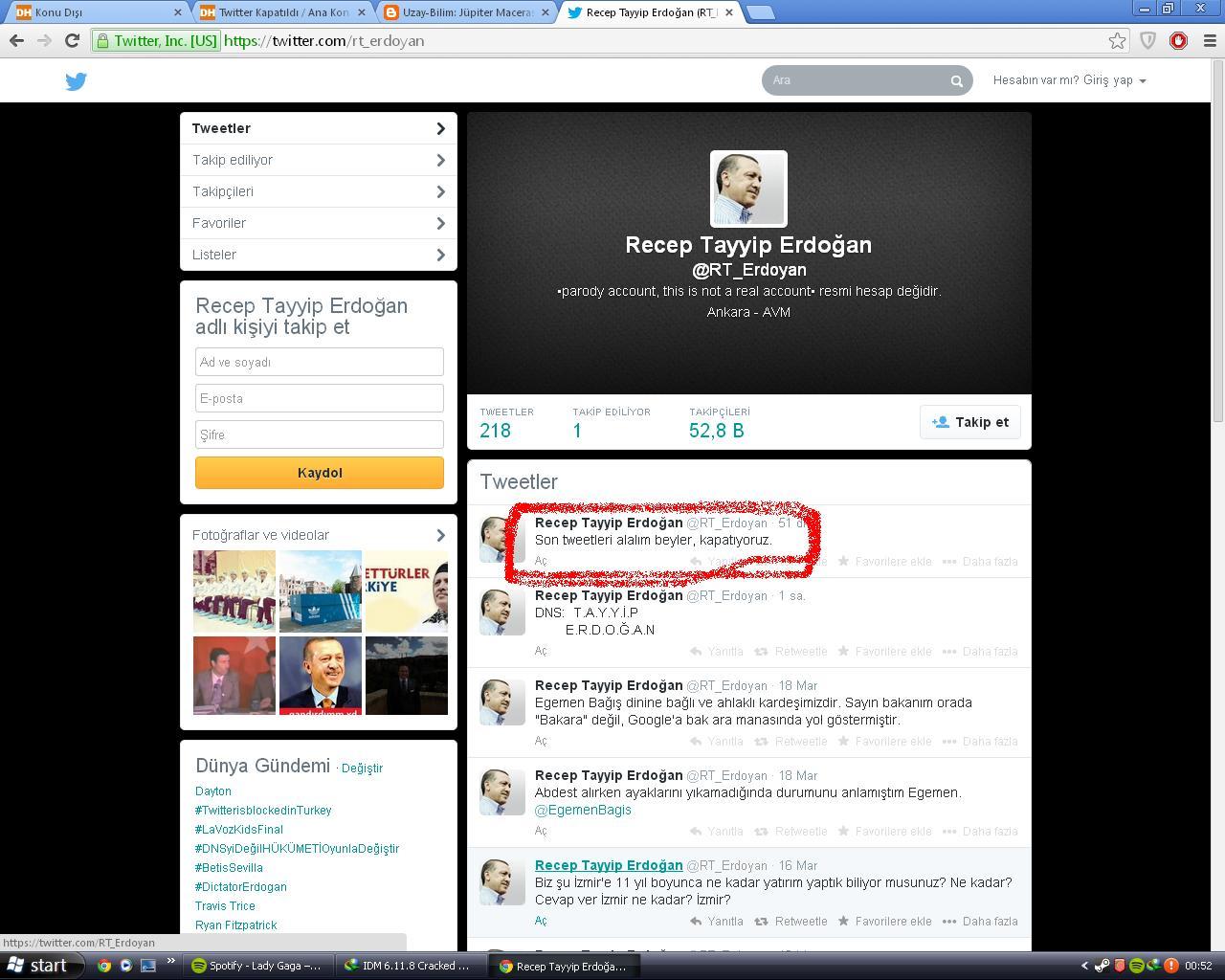The image size is (1225, 980).
Task: Close the Uzay-Bilim Jüpiter tab
Action: point(545,12)
